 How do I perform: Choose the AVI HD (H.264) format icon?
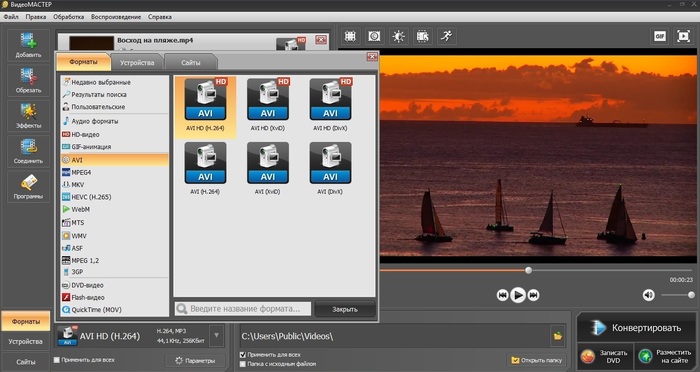click(x=205, y=99)
